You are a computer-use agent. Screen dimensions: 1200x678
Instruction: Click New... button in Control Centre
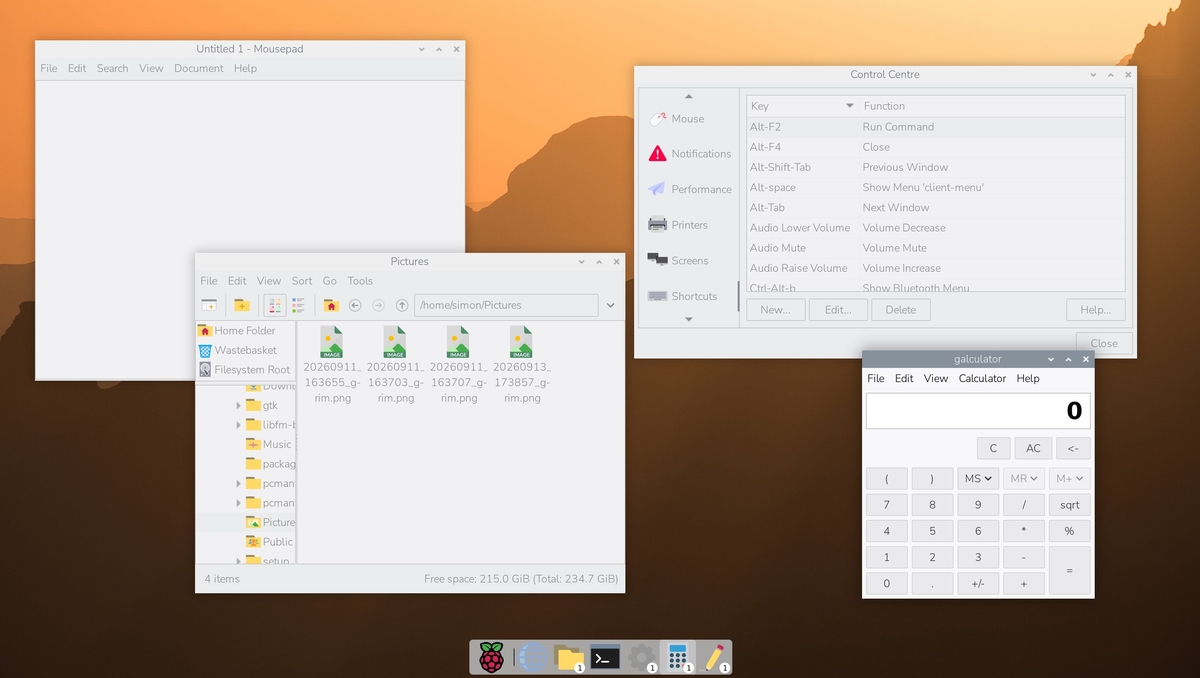(775, 310)
